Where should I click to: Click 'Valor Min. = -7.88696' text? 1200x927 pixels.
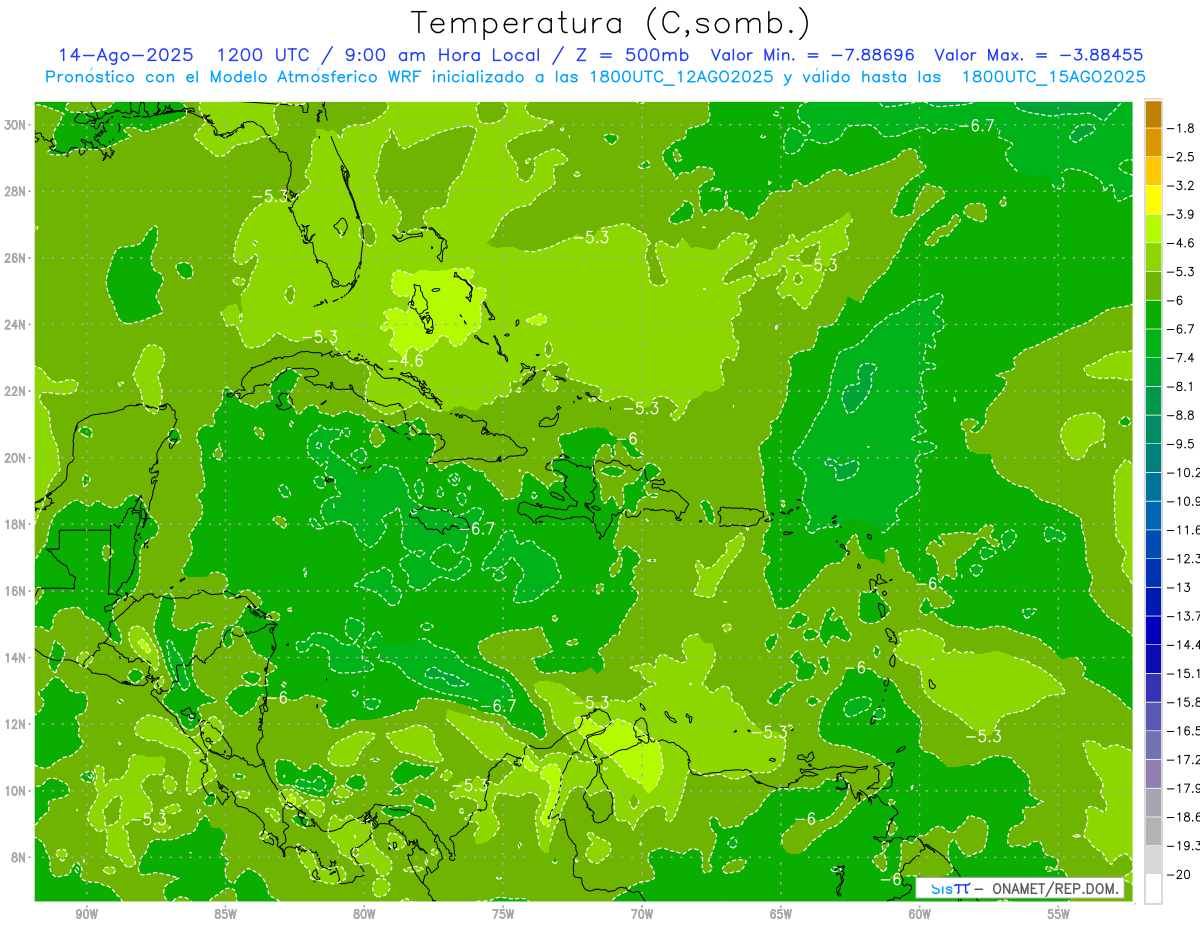[813, 55]
